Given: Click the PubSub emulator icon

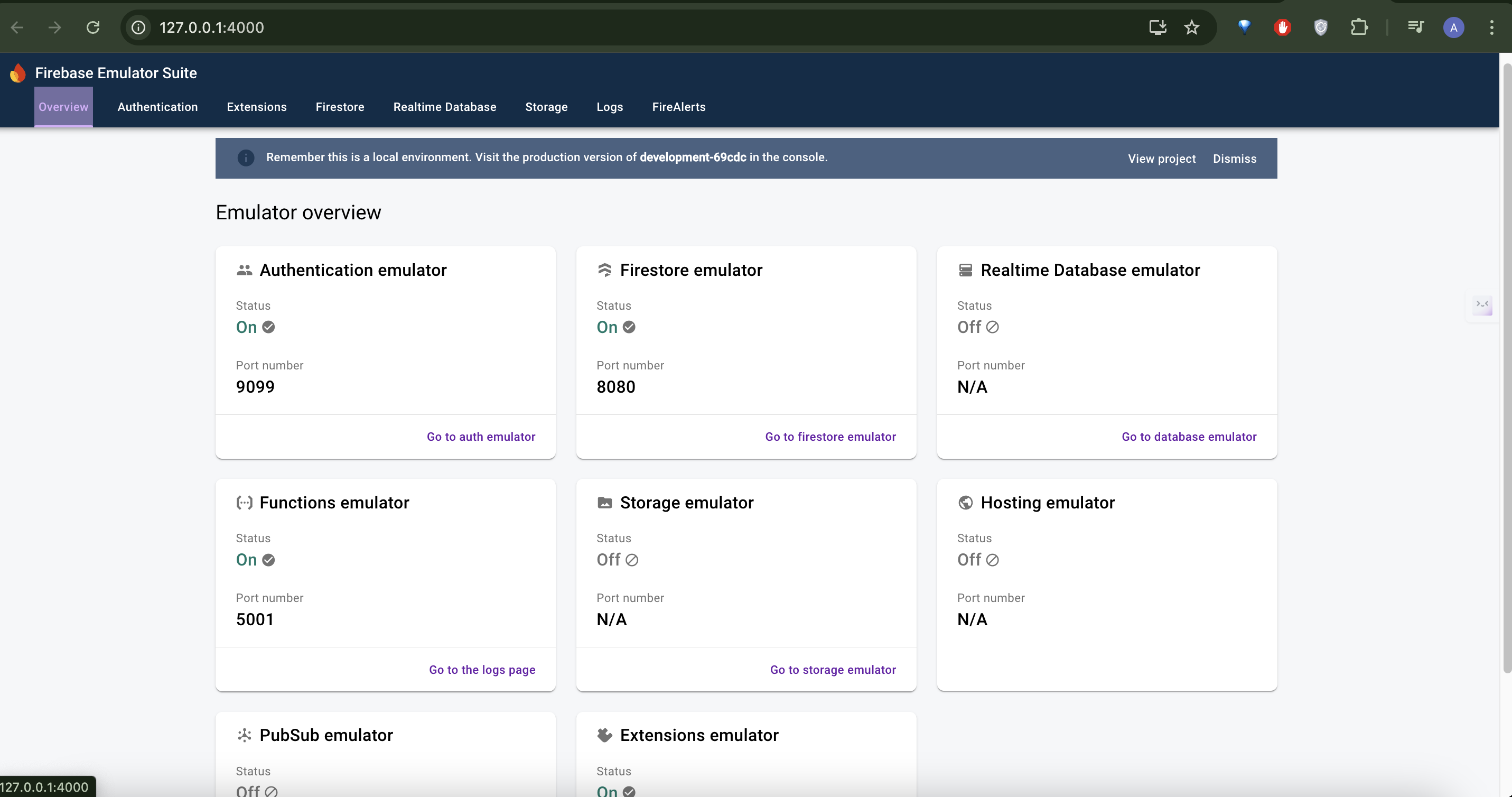Looking at the screenshot, I should [x=244, y=735].
